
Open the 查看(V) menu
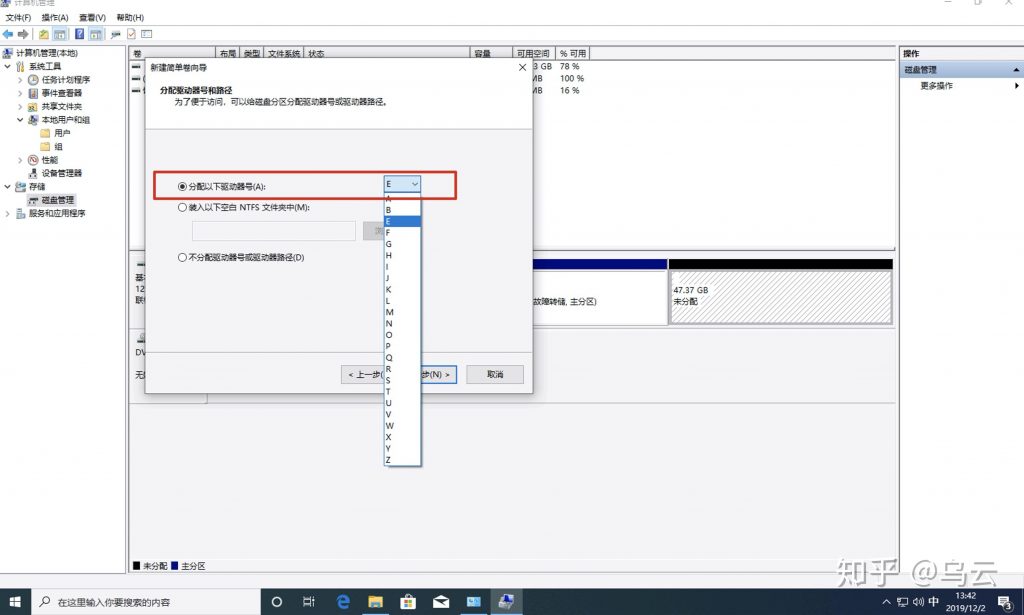[x=92, y=18]
